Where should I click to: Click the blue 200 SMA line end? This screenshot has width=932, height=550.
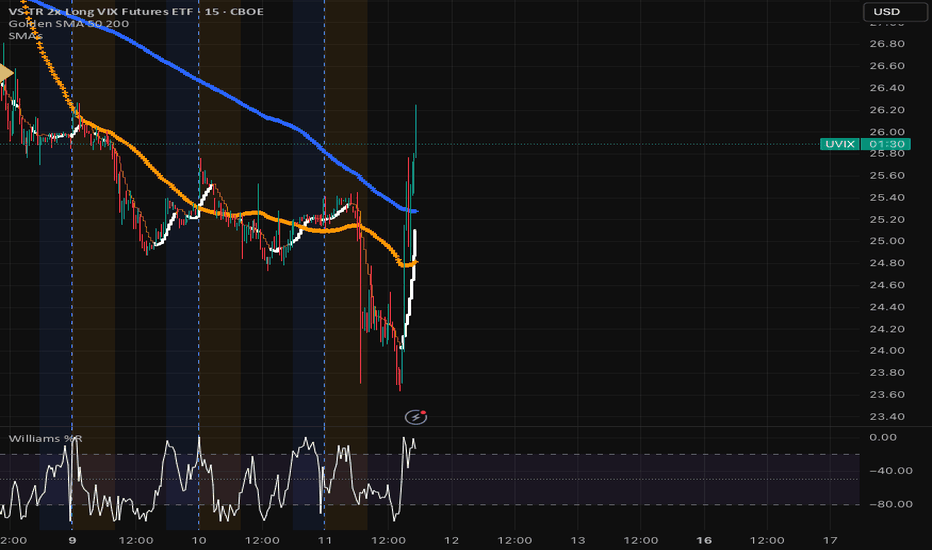point(414,211)
